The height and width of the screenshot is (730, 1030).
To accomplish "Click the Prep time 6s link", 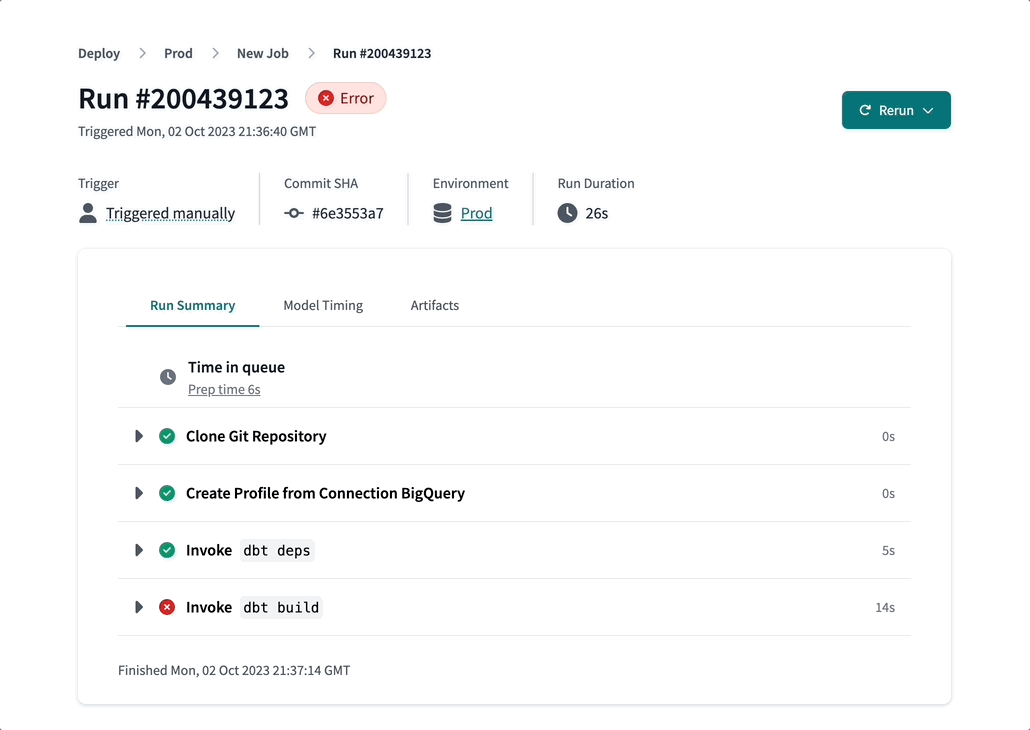I will pos(224,389).
